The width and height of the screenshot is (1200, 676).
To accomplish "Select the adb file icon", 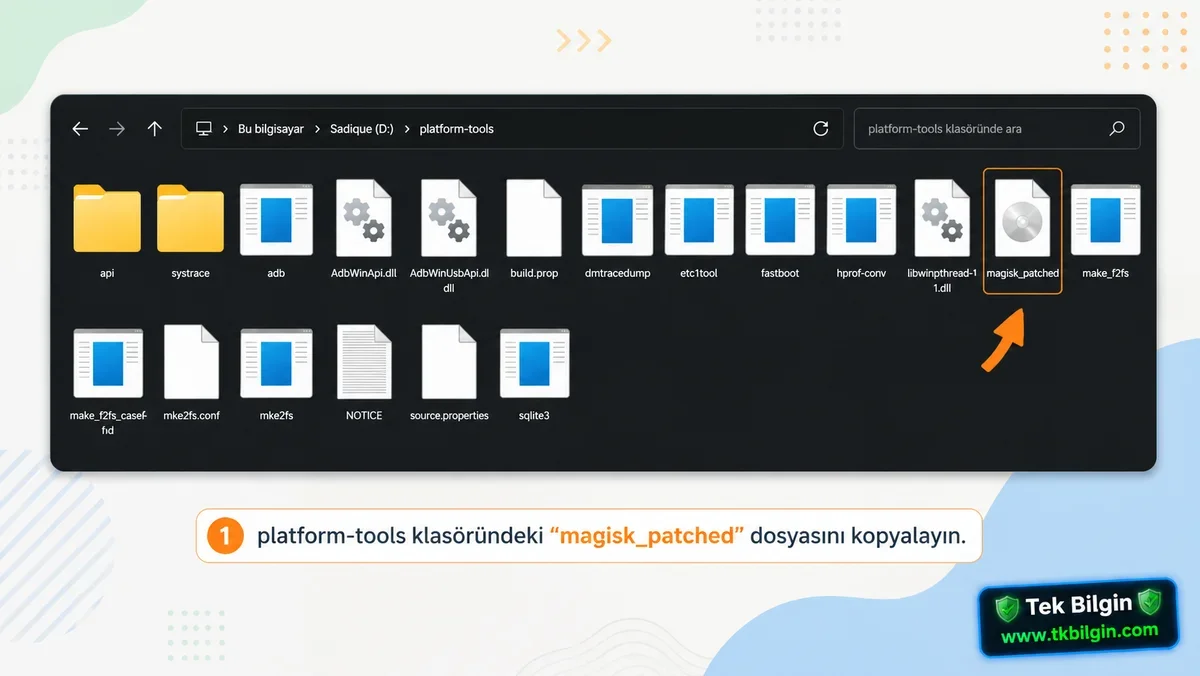I will point(276,219).
